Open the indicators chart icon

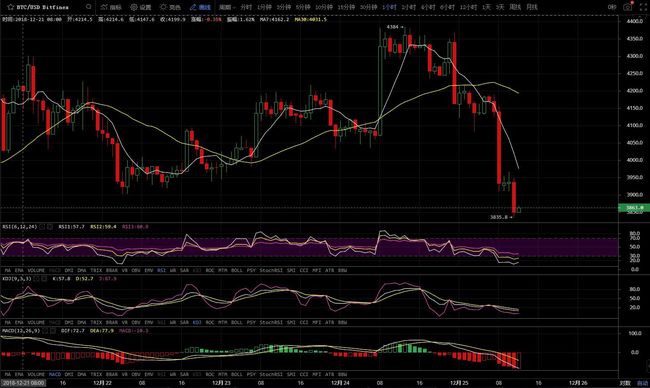click(104, 7)
